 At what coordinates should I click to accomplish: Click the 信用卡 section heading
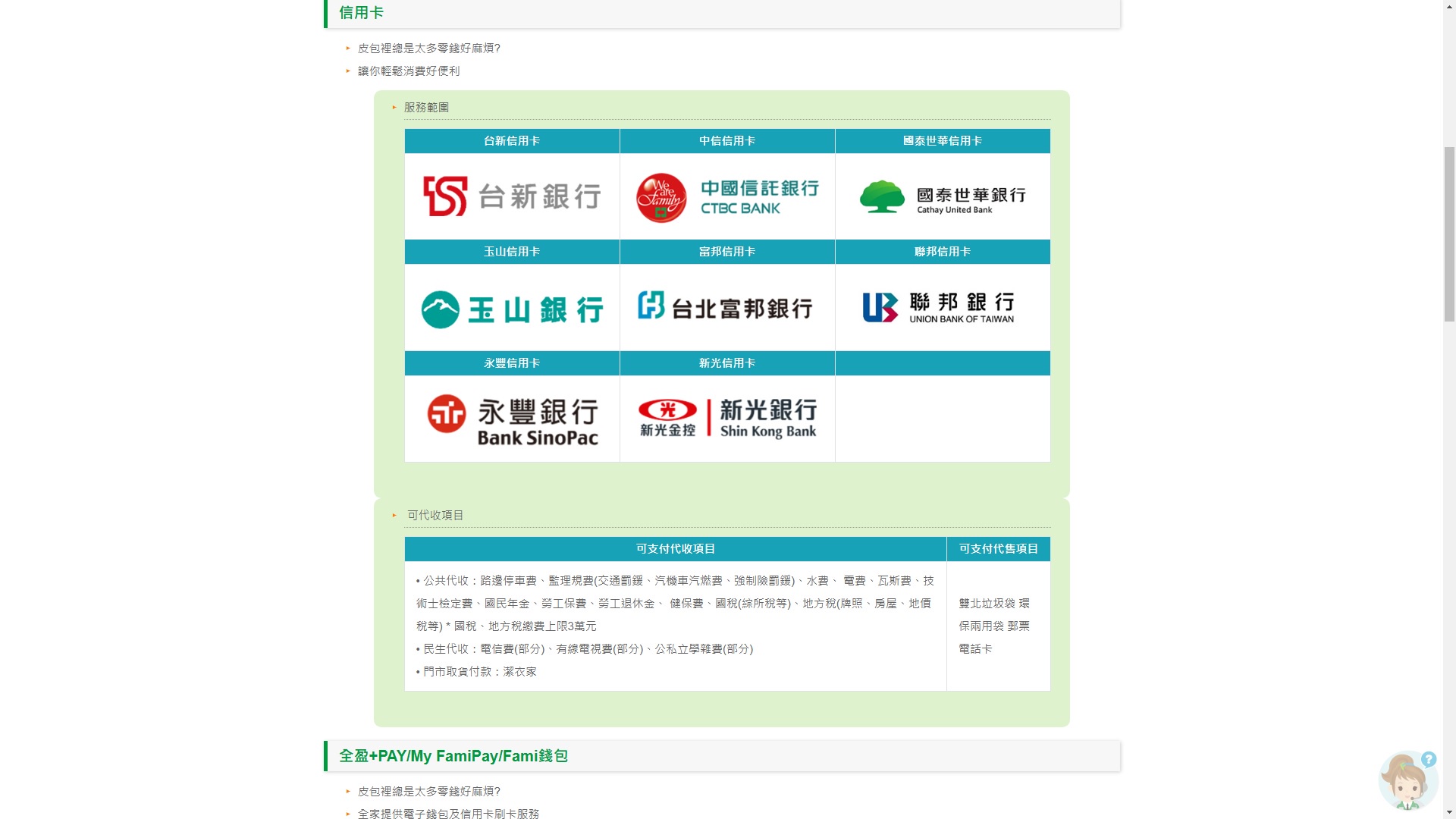[x=361, y=13]
